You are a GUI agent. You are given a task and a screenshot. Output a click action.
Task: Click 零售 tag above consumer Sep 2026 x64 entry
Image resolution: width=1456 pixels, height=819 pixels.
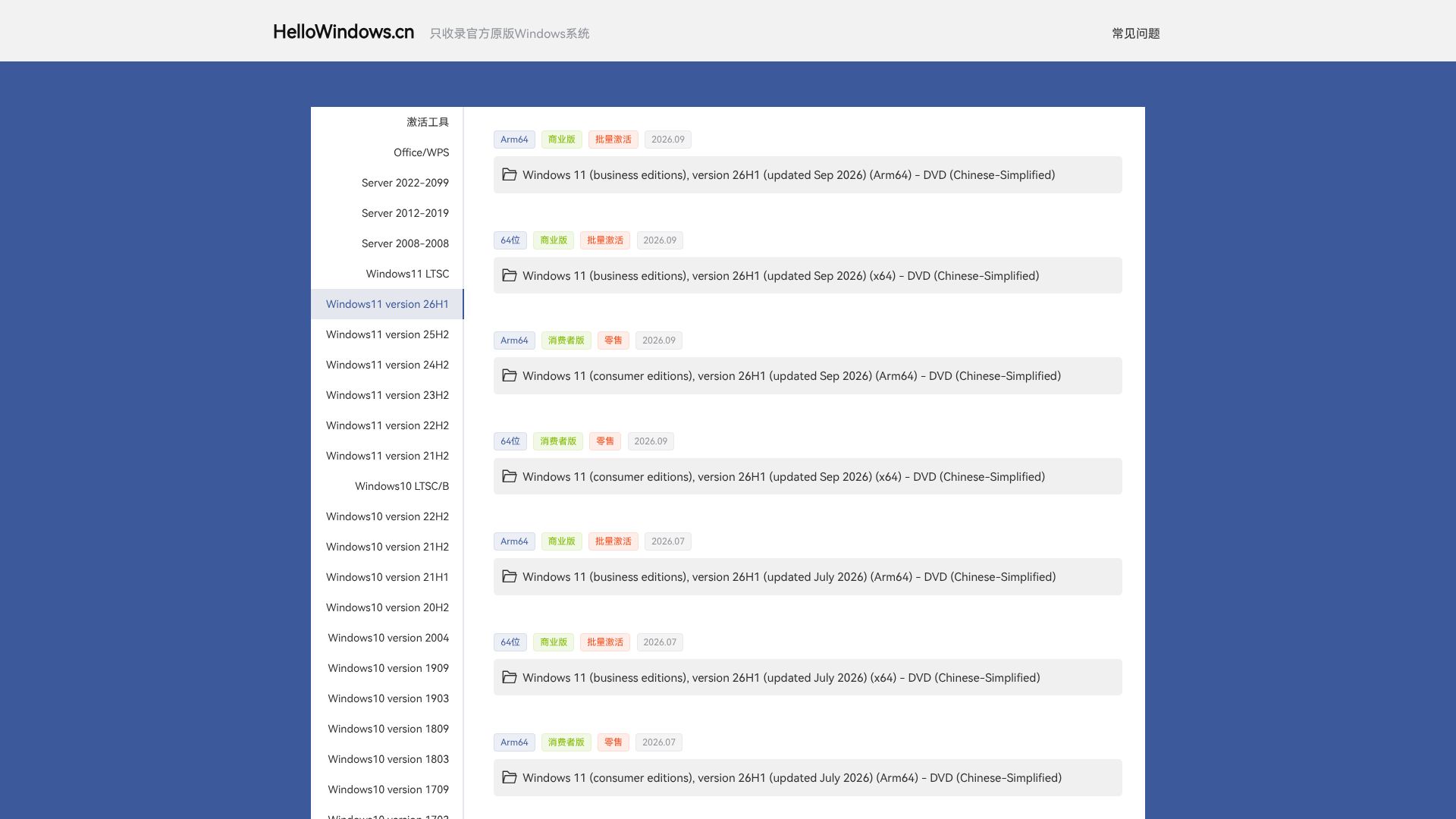[x=605, y=441]
